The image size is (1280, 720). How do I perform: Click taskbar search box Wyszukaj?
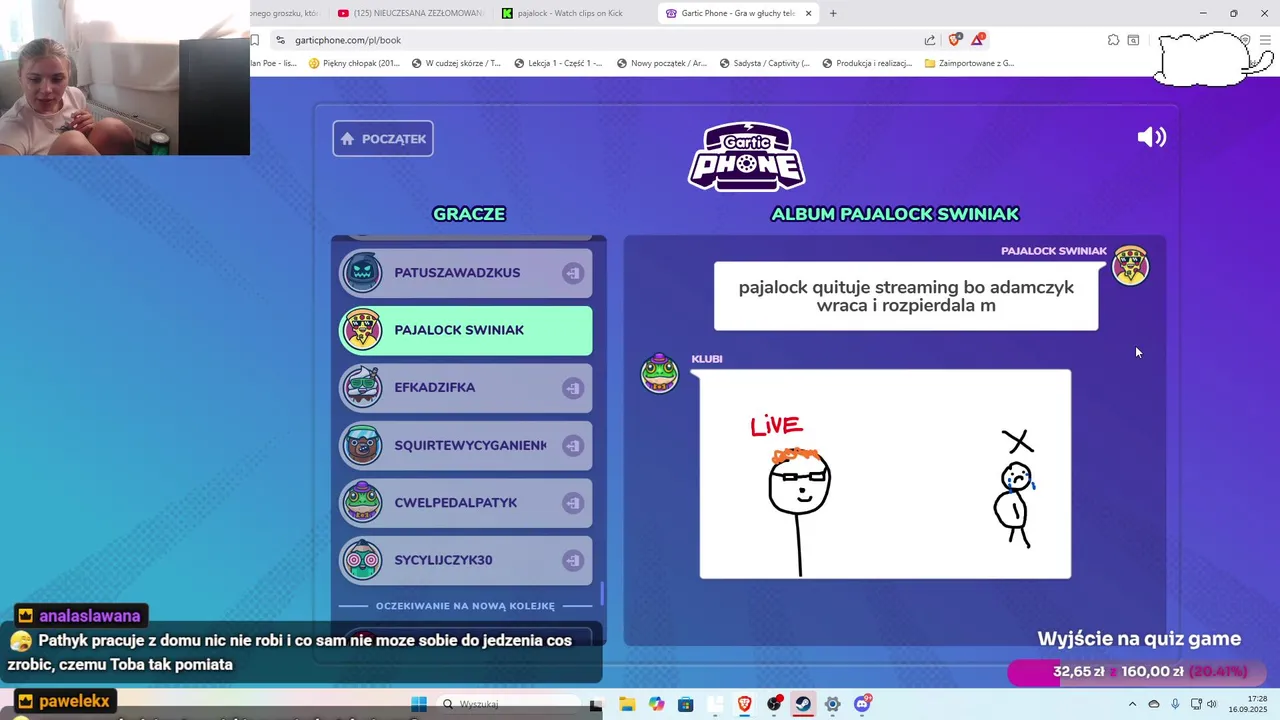509,704
